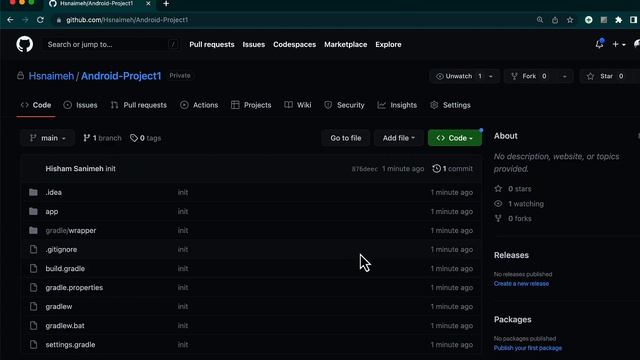
Task: Reload the page with refresh icon
Action: [40, 20]
